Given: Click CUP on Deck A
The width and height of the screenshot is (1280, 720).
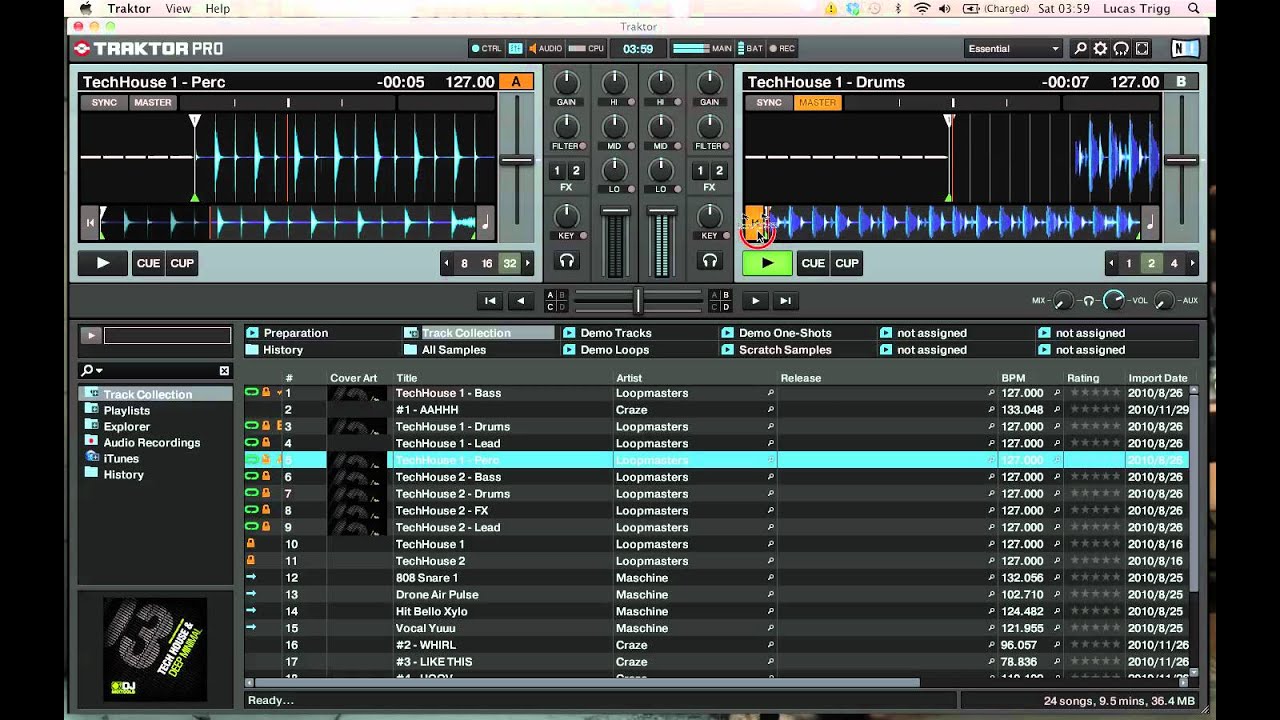Looking at the screenshot, I should pyautogui.click(x=182, y=263).
